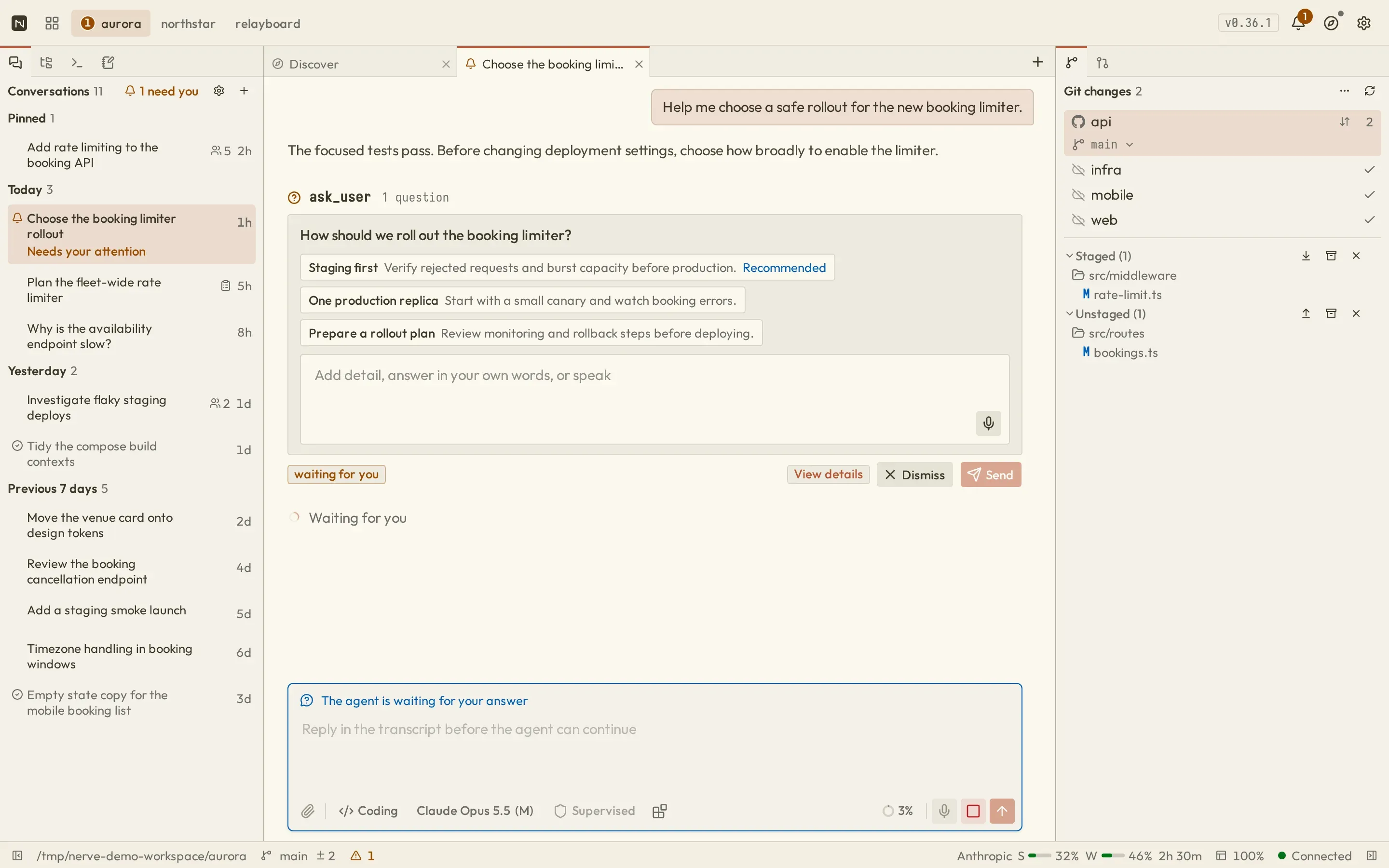The image size is (1389, 868).
Task: Toggle the right sidebar from status bar
Action: [1371, 855]
